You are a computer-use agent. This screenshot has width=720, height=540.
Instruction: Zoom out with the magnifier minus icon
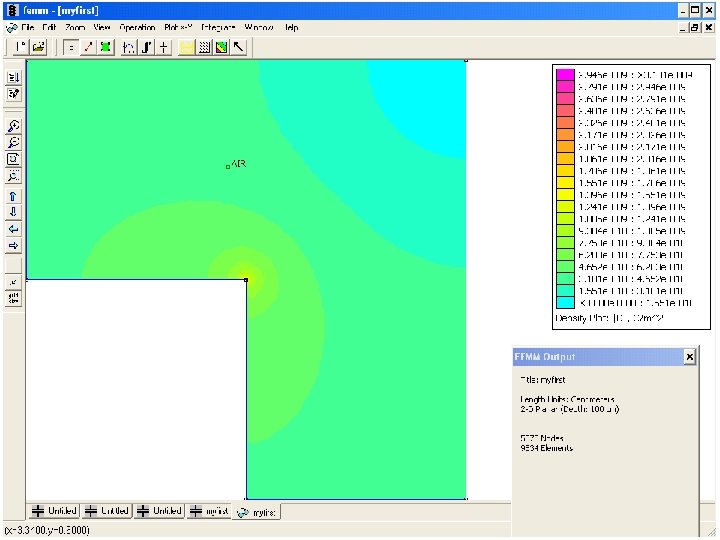click(x=14, y=142)
